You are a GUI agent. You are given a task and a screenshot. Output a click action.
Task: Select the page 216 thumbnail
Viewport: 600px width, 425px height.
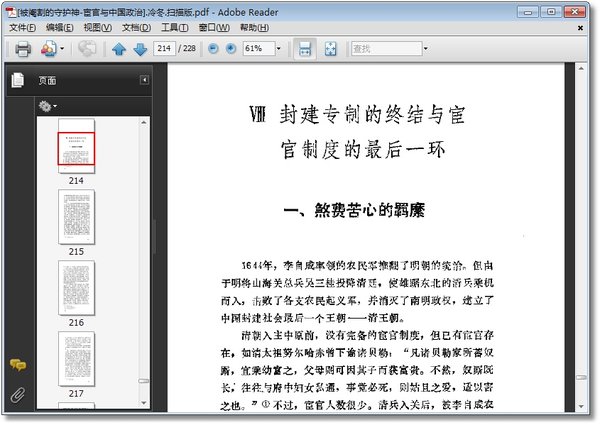pos(76,288)
